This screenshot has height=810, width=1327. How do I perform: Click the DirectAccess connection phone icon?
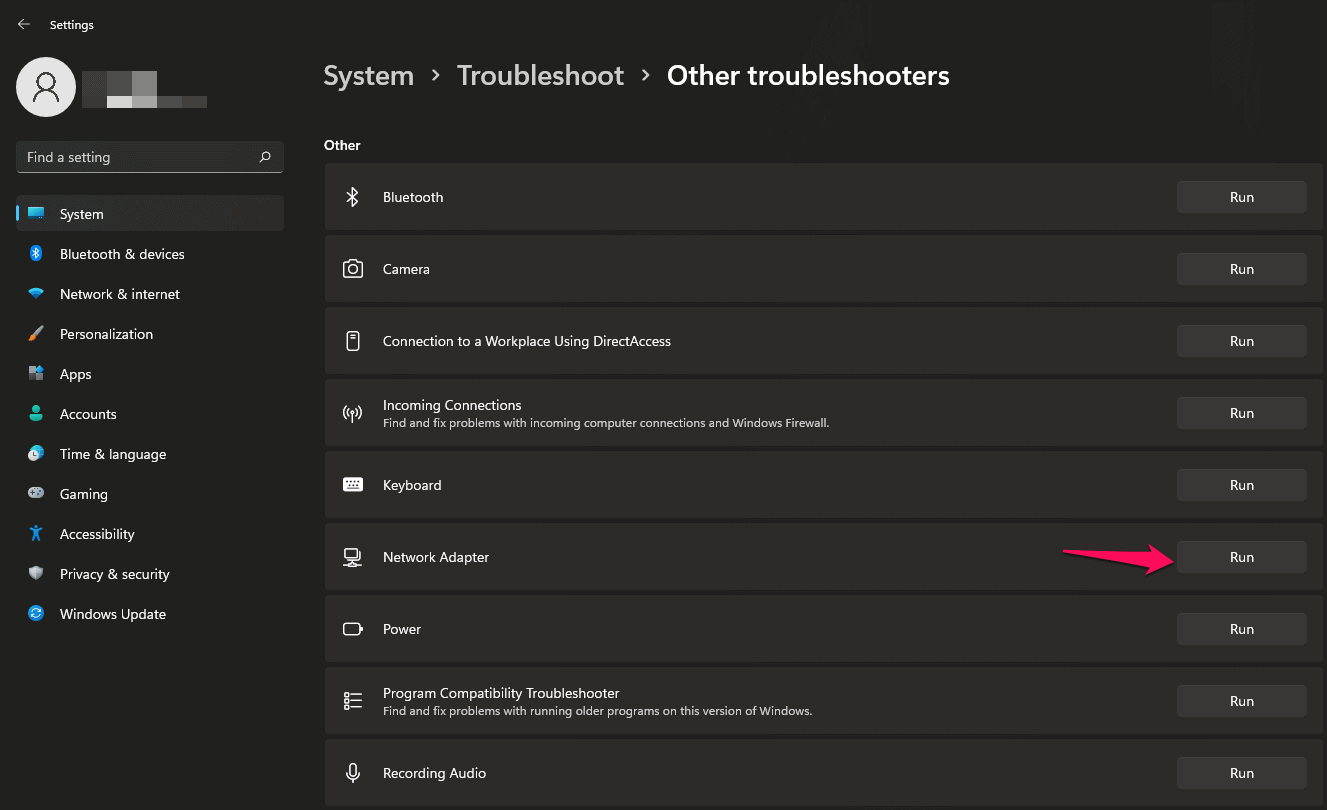point(353,341)
